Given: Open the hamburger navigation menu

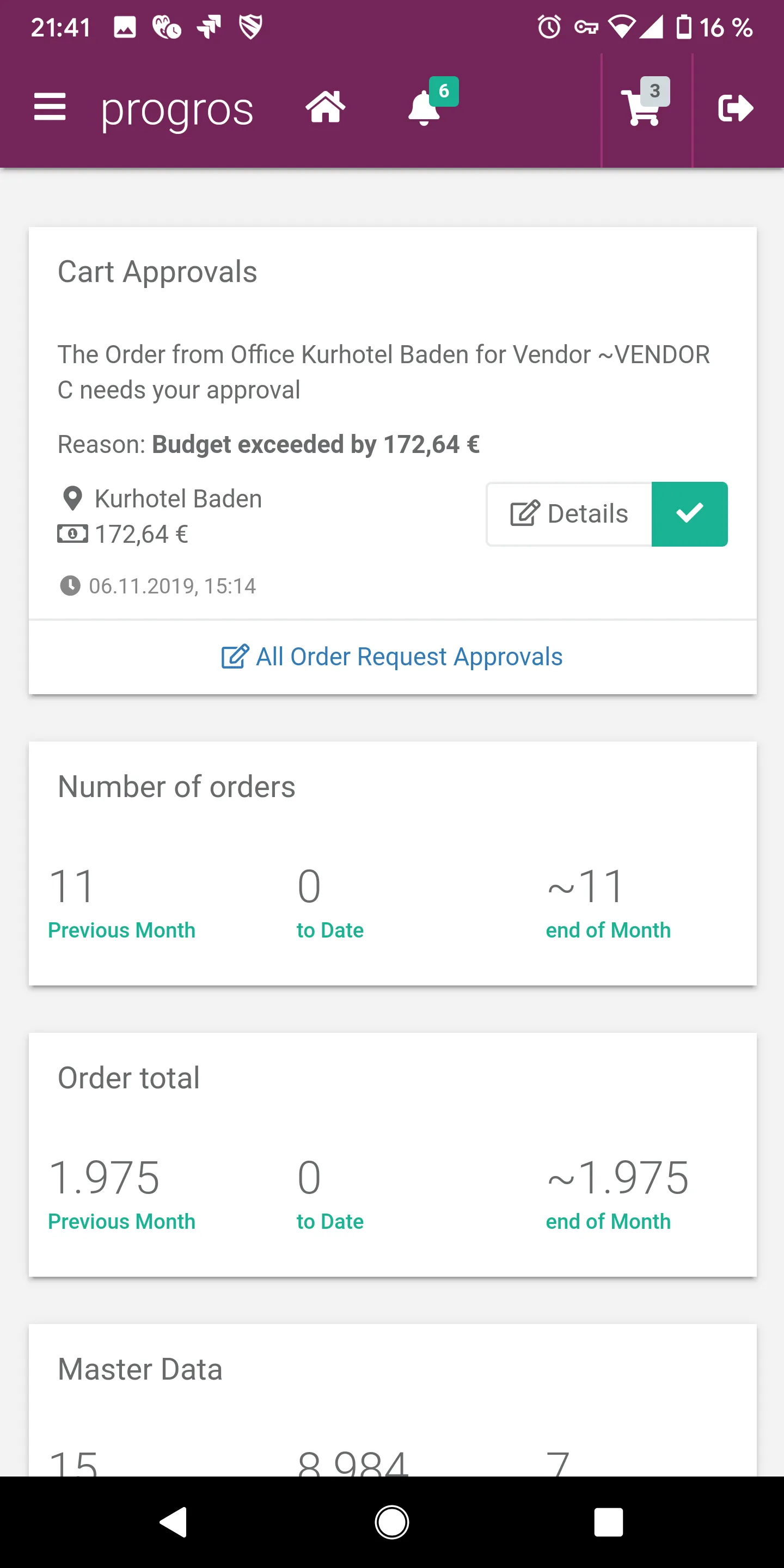Looking at the screenshot, I should 50,107.
